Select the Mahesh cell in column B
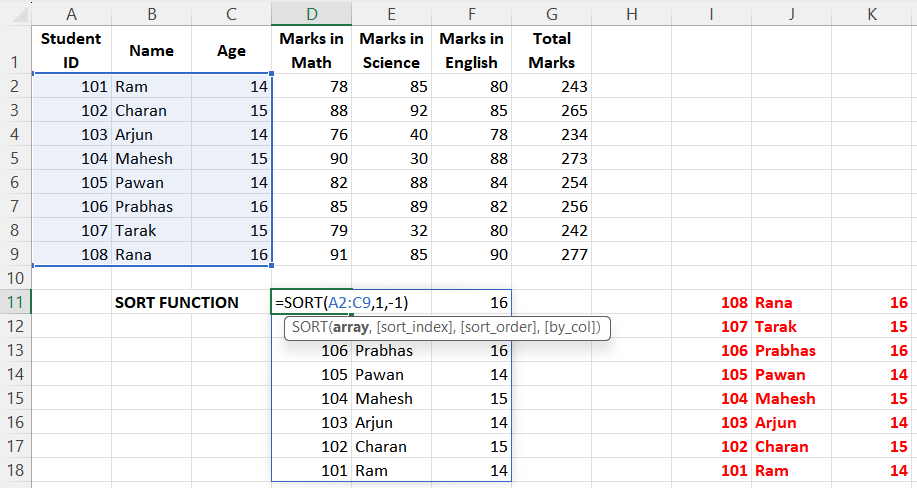This screenshot has height=488, width=917. (x=151, y=159)
